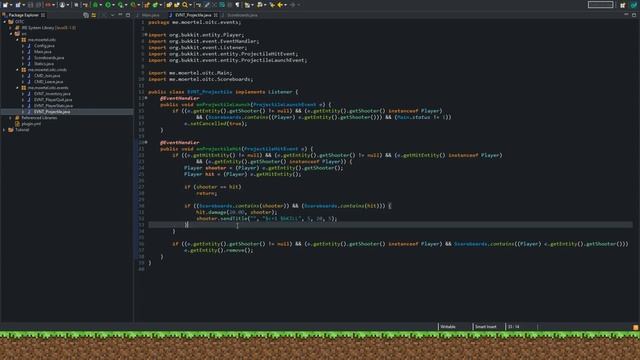The width and height of the screenshot is (640, 360).
Task: Click the Smart Insert status bar entry
Action: tap(486, 327)
